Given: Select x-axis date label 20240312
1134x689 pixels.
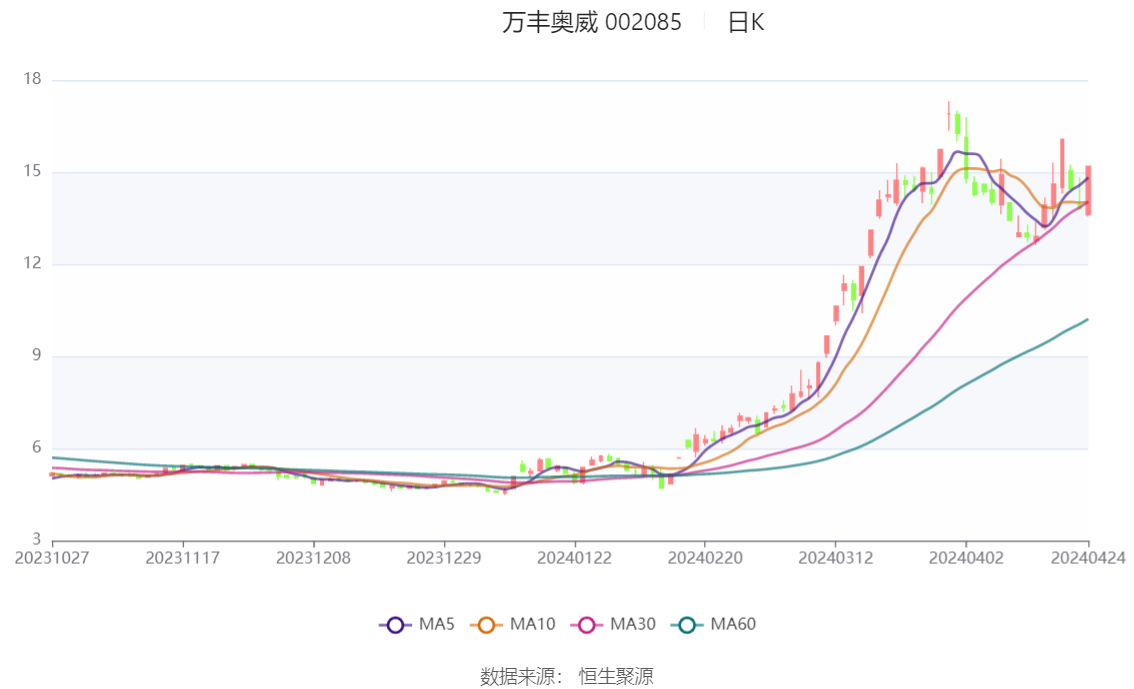Looking at the screenshot, I should [x=835, y=558].
